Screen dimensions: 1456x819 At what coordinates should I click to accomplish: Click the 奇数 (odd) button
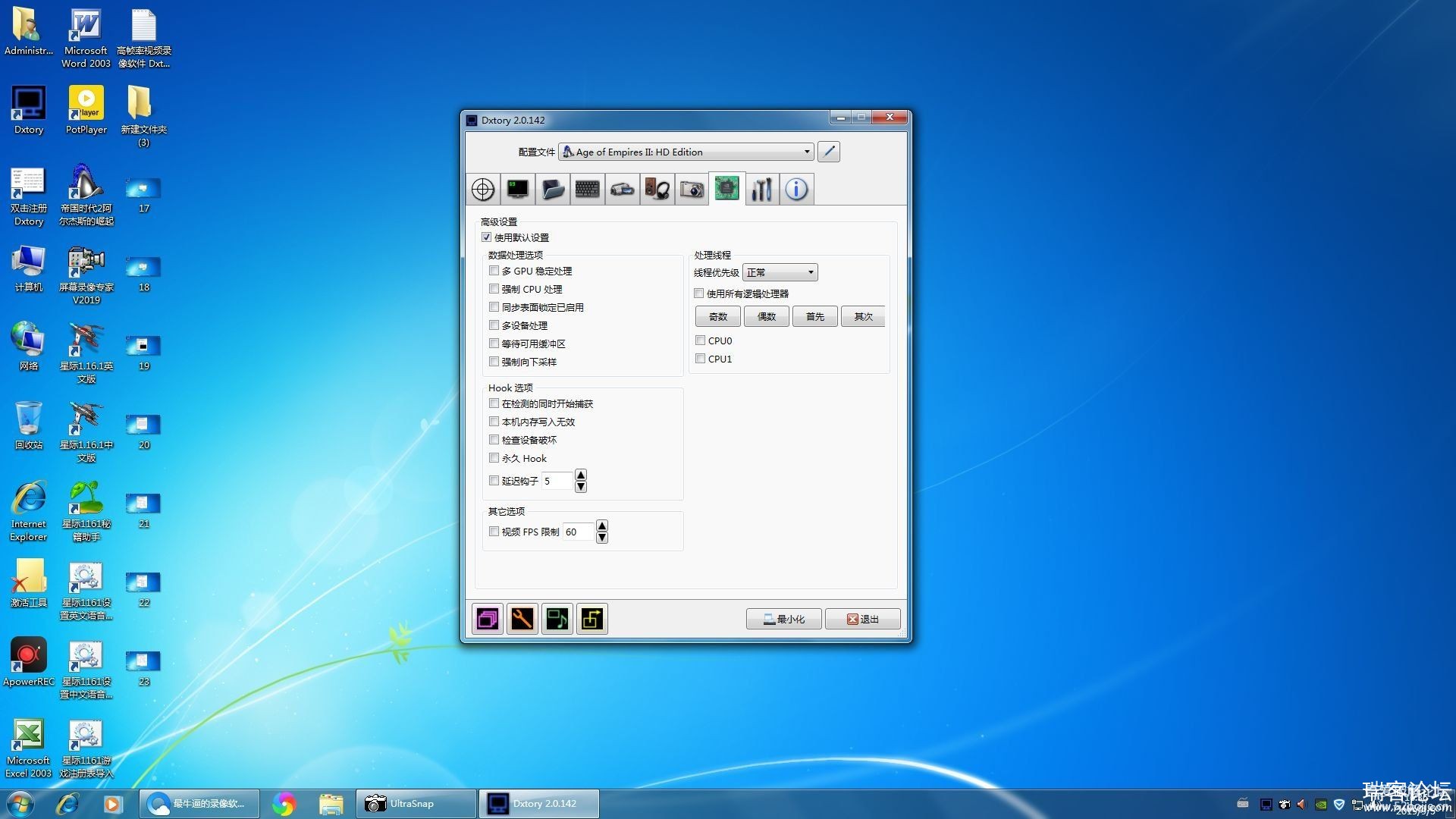(x=717, y=316)
